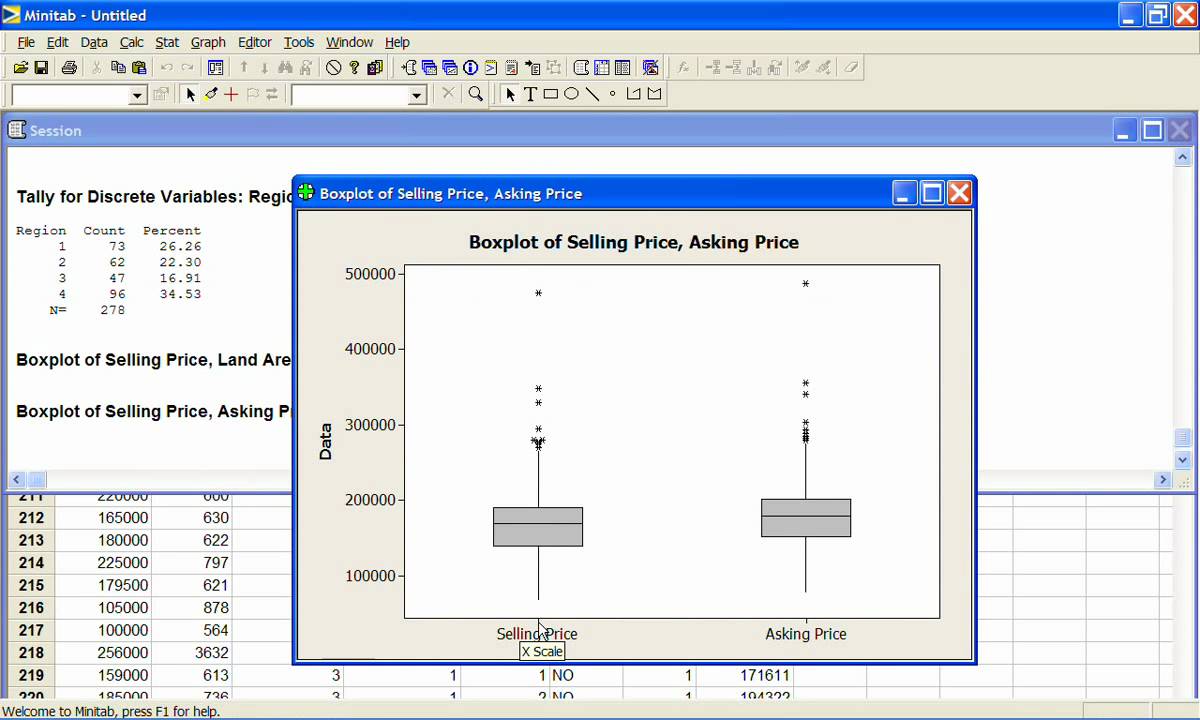1200x720 pixels.
Task: Open the ReportPad icon
Action: 511,67
